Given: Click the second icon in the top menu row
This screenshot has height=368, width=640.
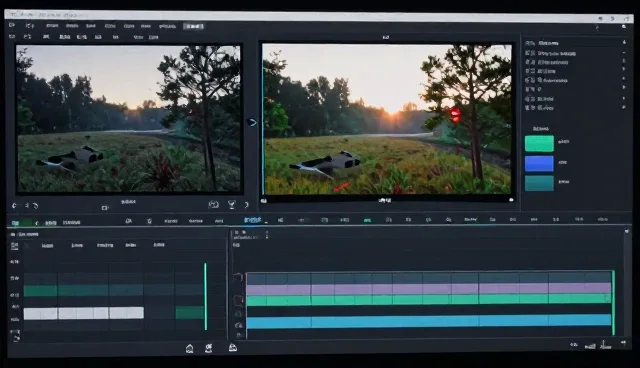Looking at the screenshot, I should 29,26.
